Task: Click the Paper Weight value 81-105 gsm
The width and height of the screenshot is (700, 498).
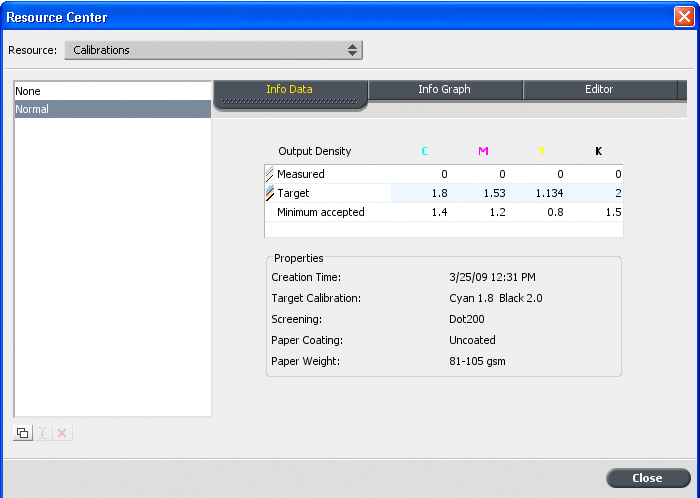Action: [477, 361]
